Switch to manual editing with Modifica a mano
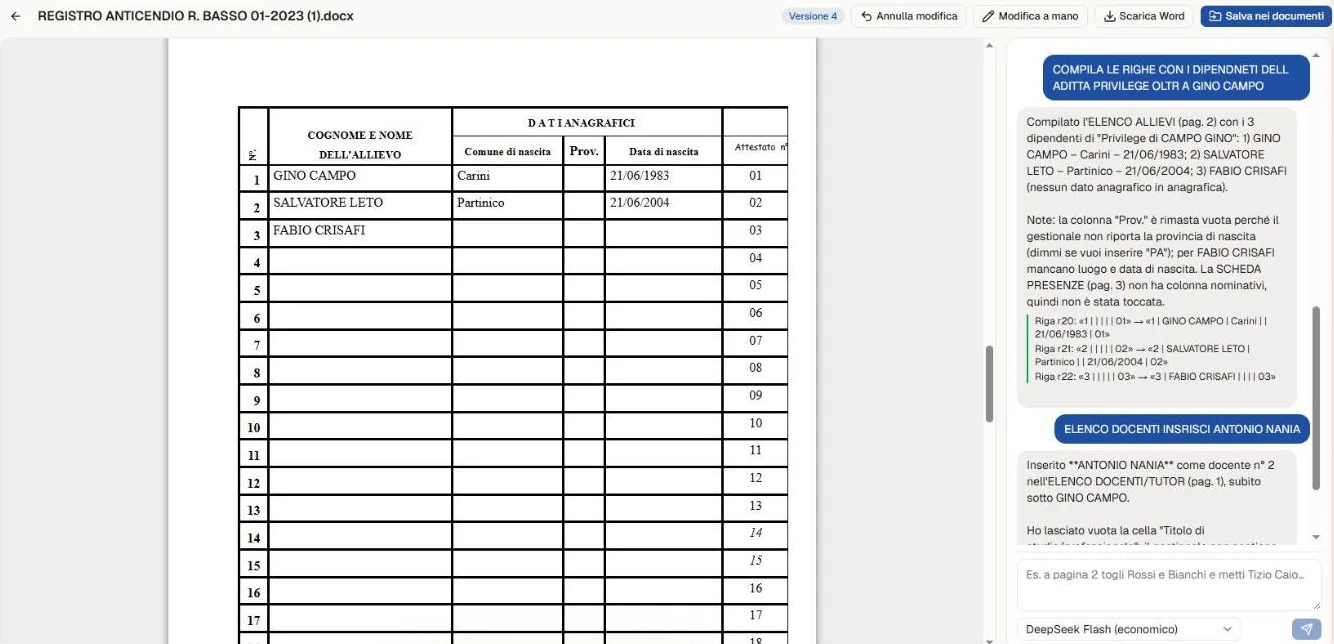Viewport: 1334px width, 644px height. [x=1030, y=17]
